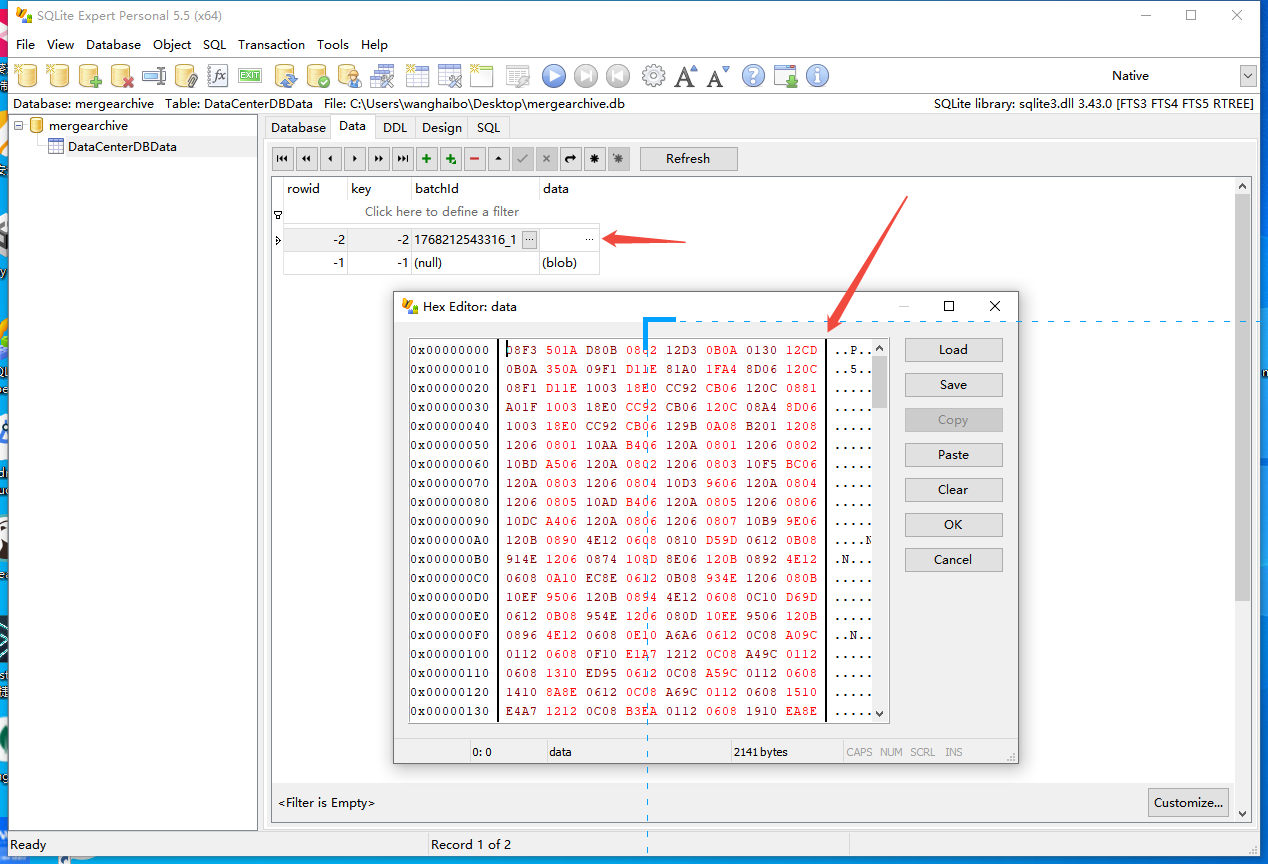Click the blue info about icon
The image size is (1268, 864).
817,76
